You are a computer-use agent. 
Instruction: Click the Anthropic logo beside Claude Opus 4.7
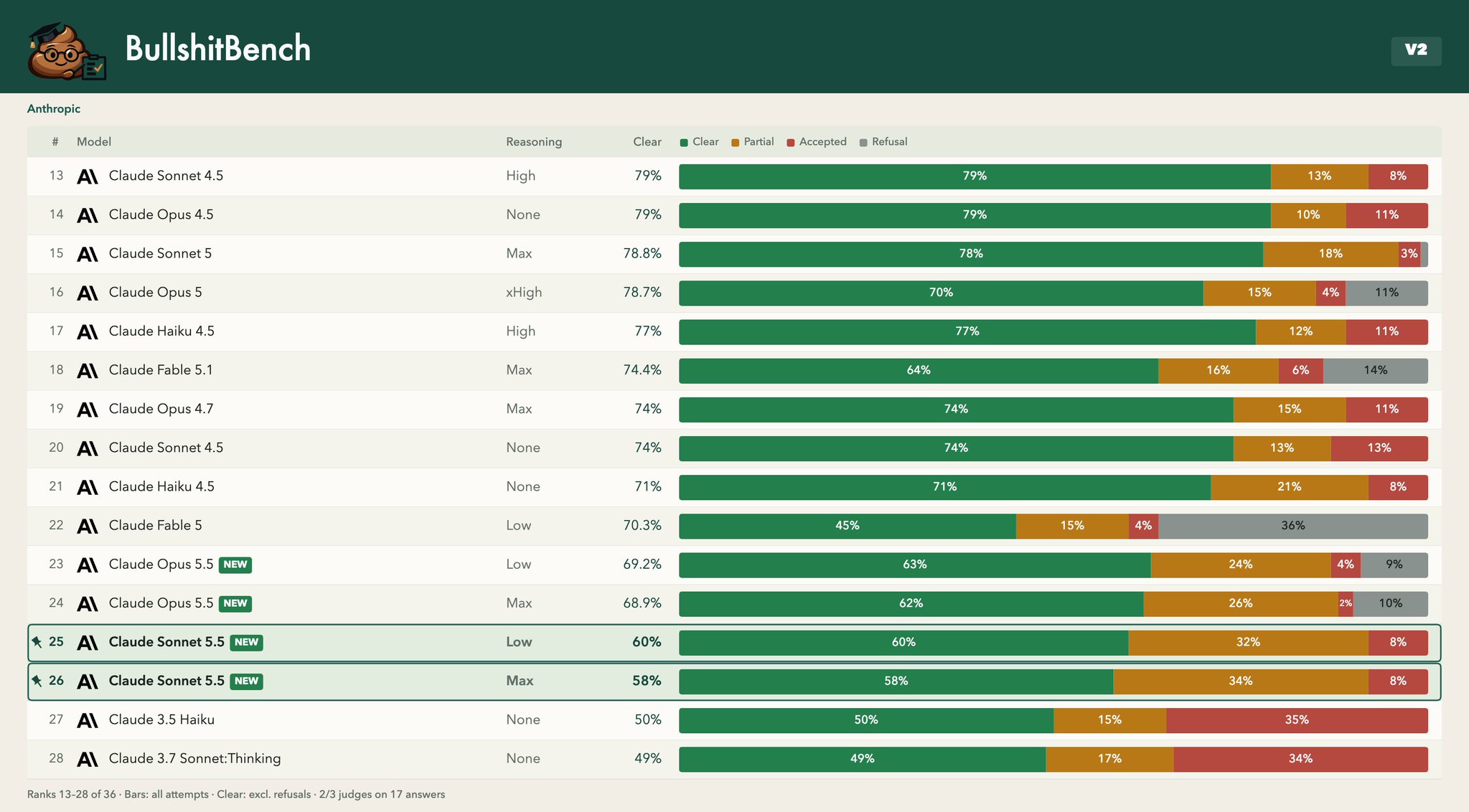tap(88, 409)
